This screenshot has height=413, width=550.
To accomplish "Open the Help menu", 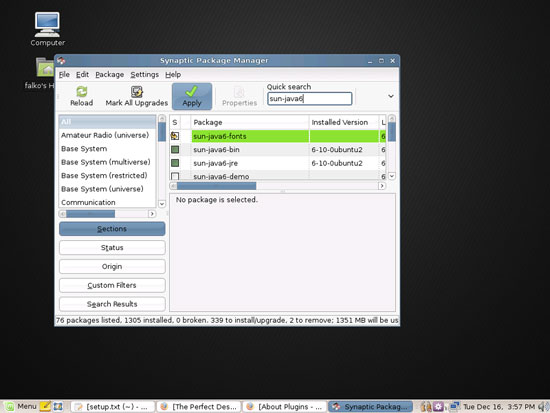I will 173,74.
